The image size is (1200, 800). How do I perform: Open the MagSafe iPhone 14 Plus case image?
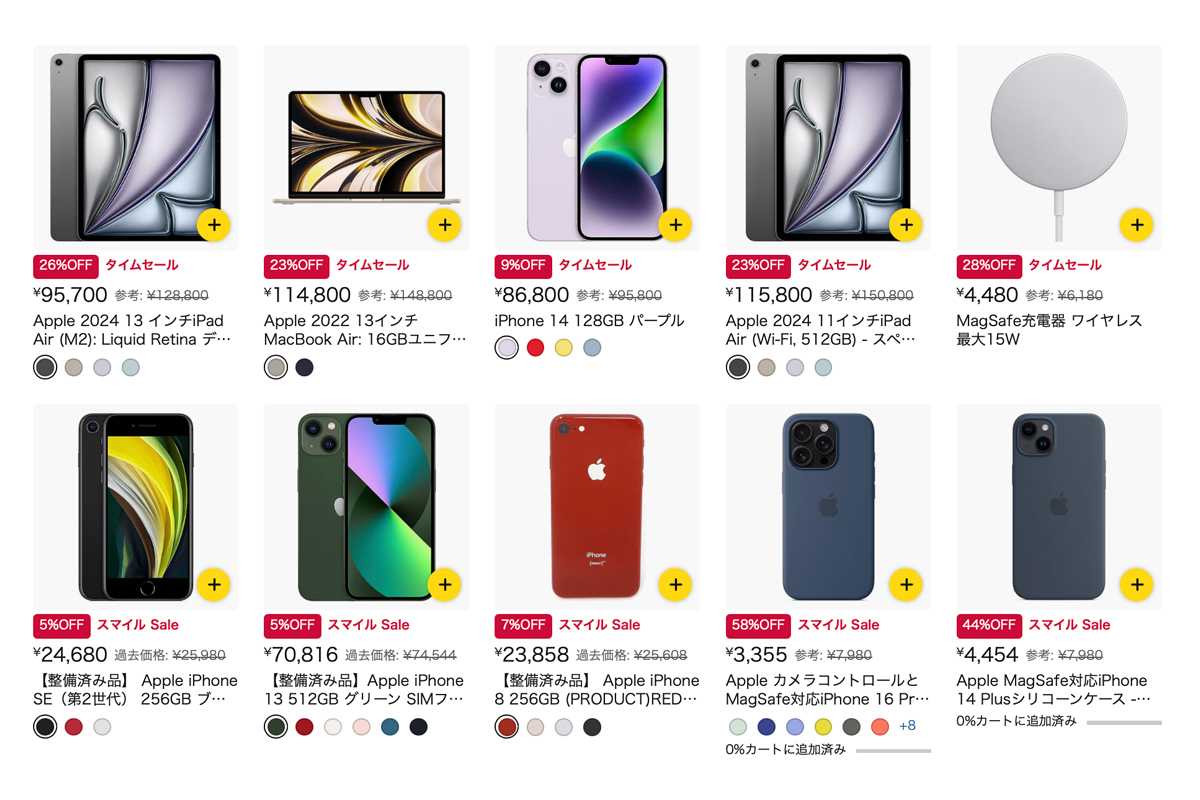[x=1059, y=505]
